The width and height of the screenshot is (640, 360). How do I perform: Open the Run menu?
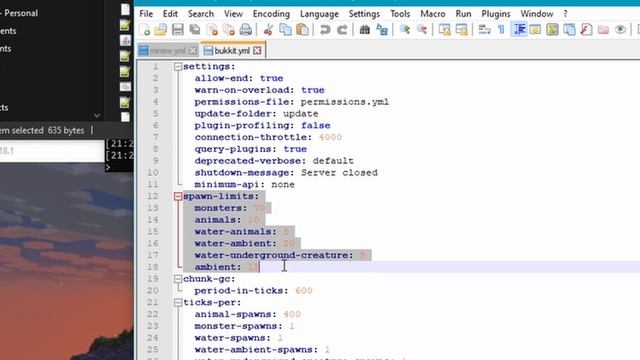[463, 13]
